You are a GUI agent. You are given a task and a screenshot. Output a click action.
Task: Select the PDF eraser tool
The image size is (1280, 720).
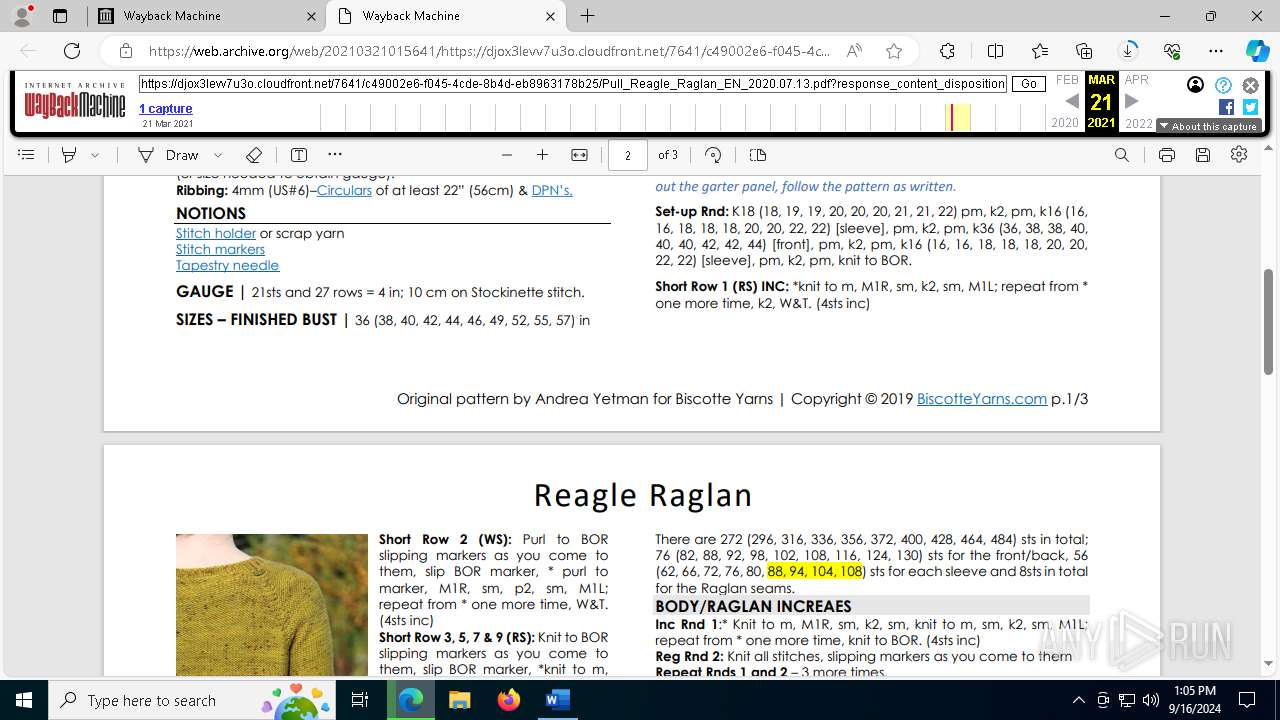tap(254, 155)
